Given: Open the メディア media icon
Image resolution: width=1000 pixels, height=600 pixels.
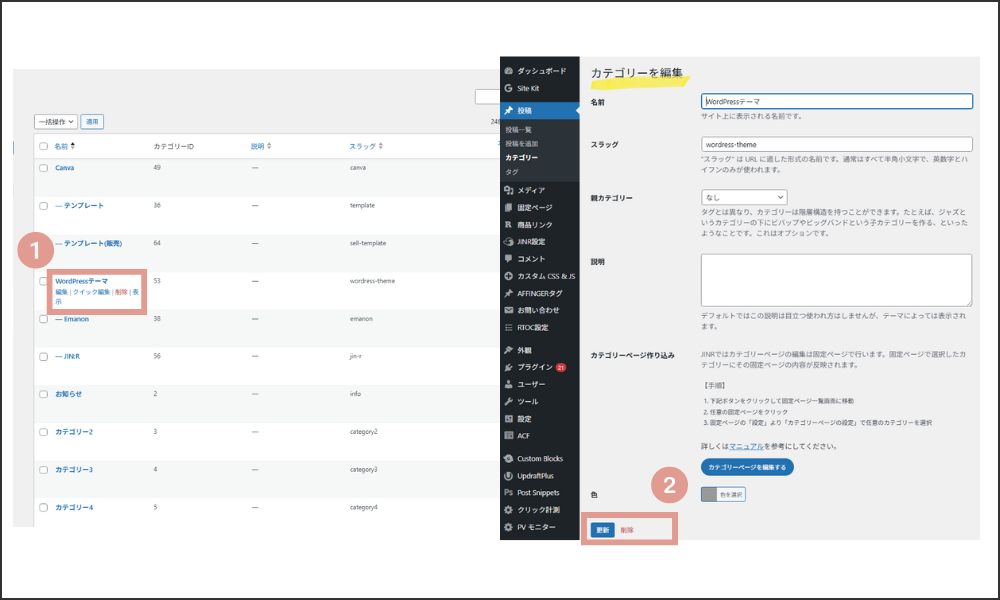Looking at the screenshot, I should click(508, 190).
